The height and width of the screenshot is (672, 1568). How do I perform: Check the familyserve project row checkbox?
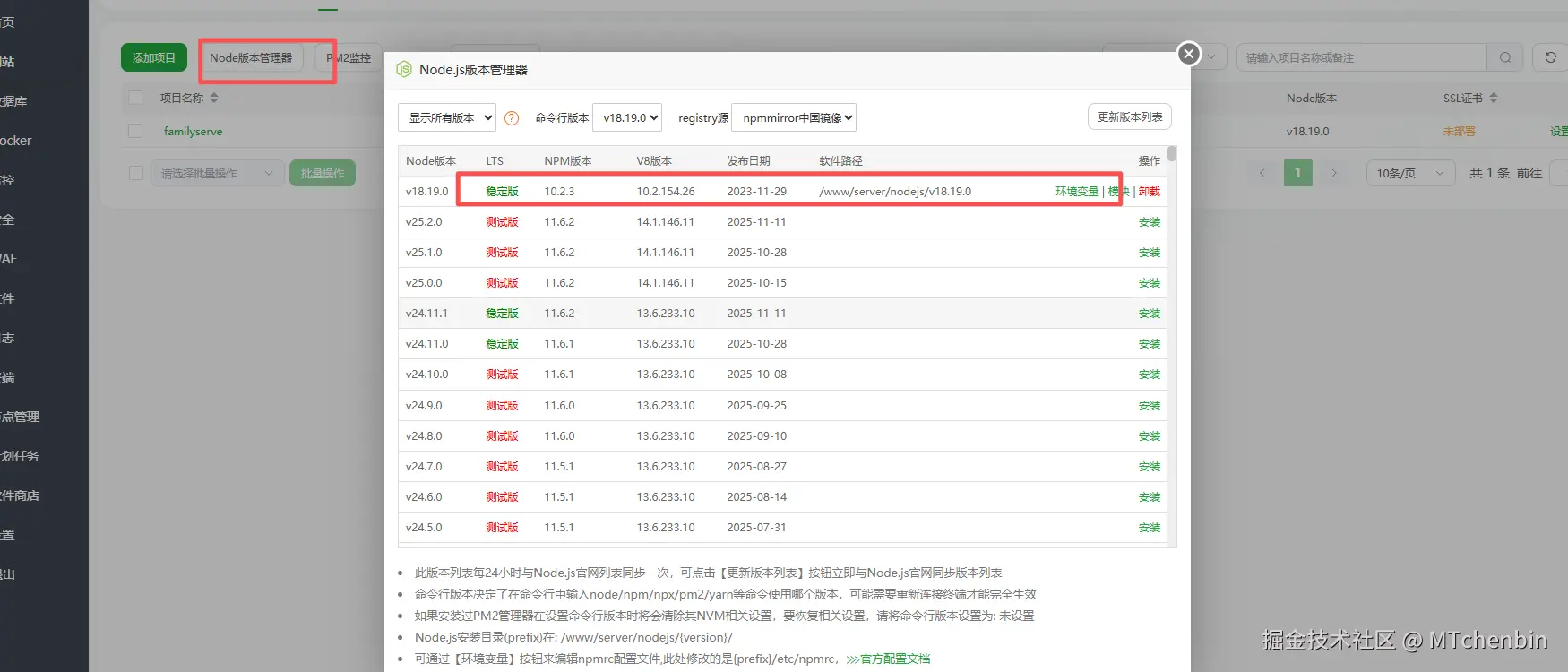tap(135, 131)
